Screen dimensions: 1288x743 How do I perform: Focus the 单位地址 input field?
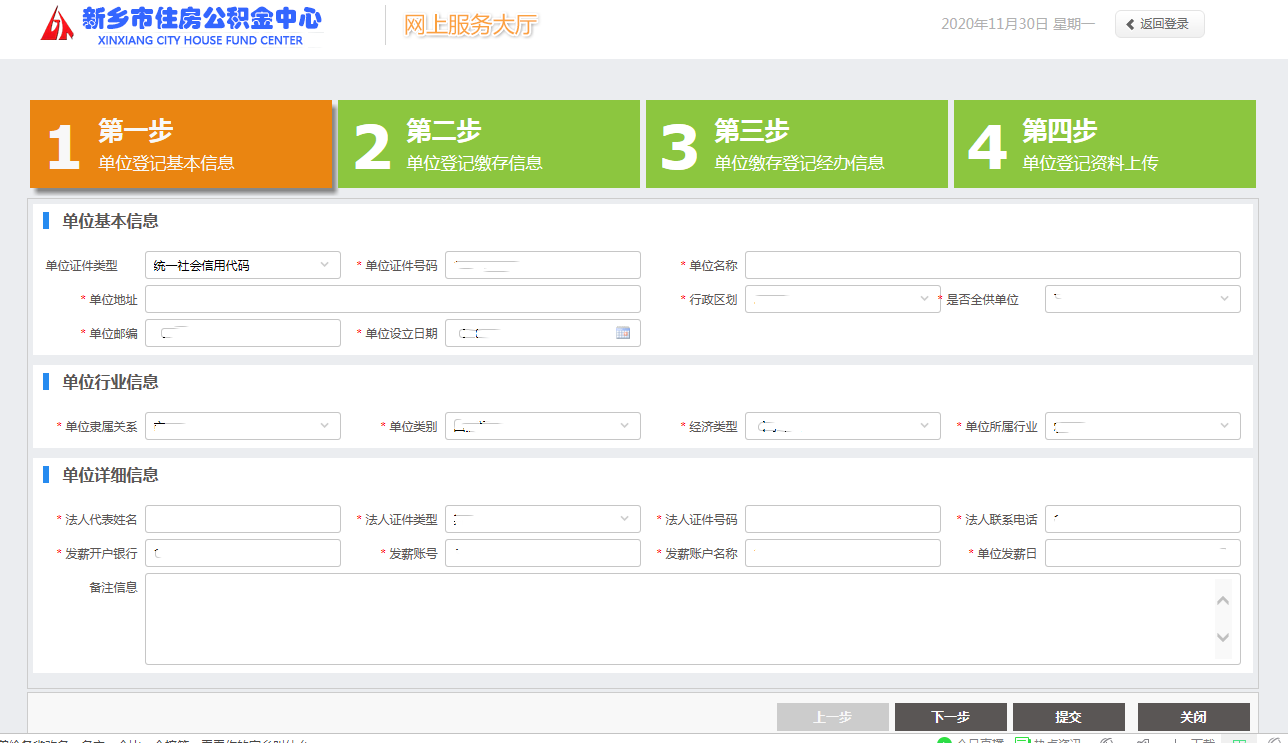(393, 299)
